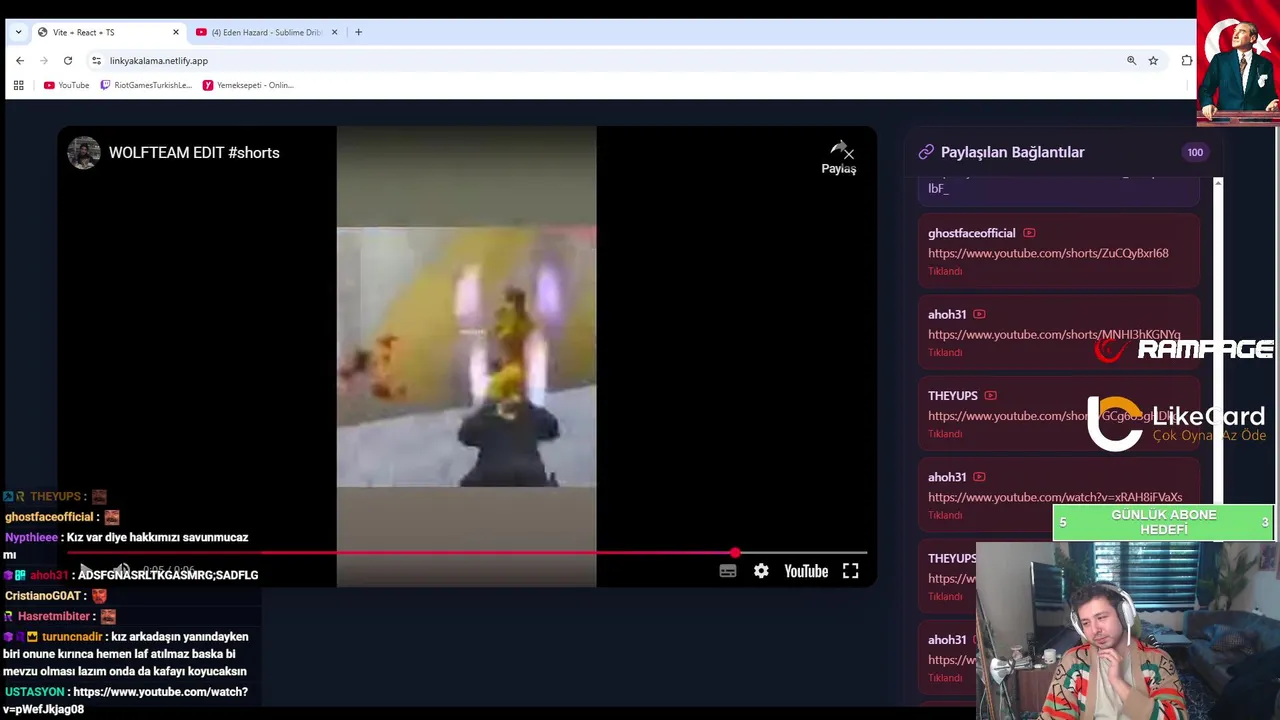Go forward to the next page
The height and width of the screenshot is (720, 1280).
44,61
